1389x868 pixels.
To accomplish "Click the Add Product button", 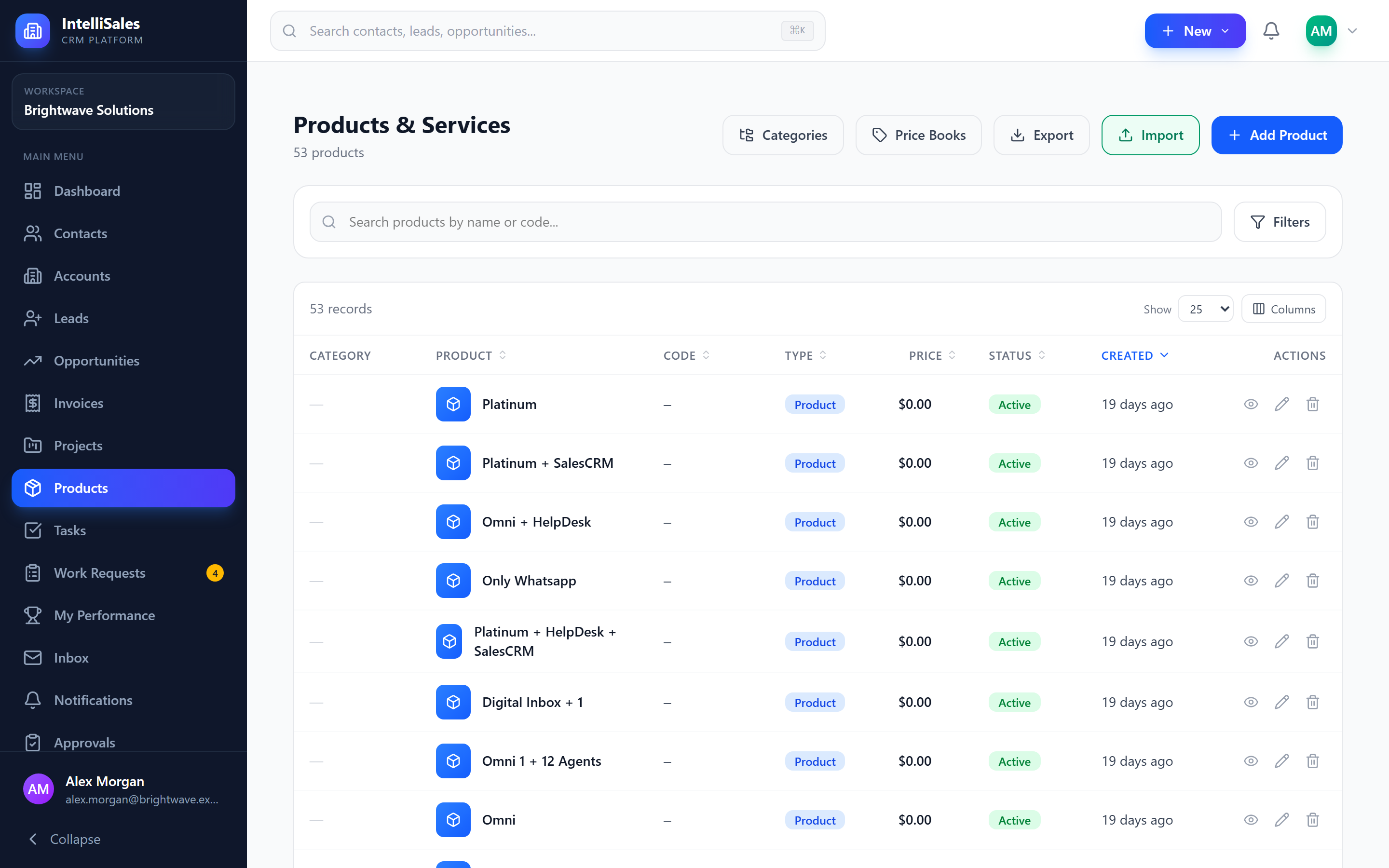I will coord(1277,135).
